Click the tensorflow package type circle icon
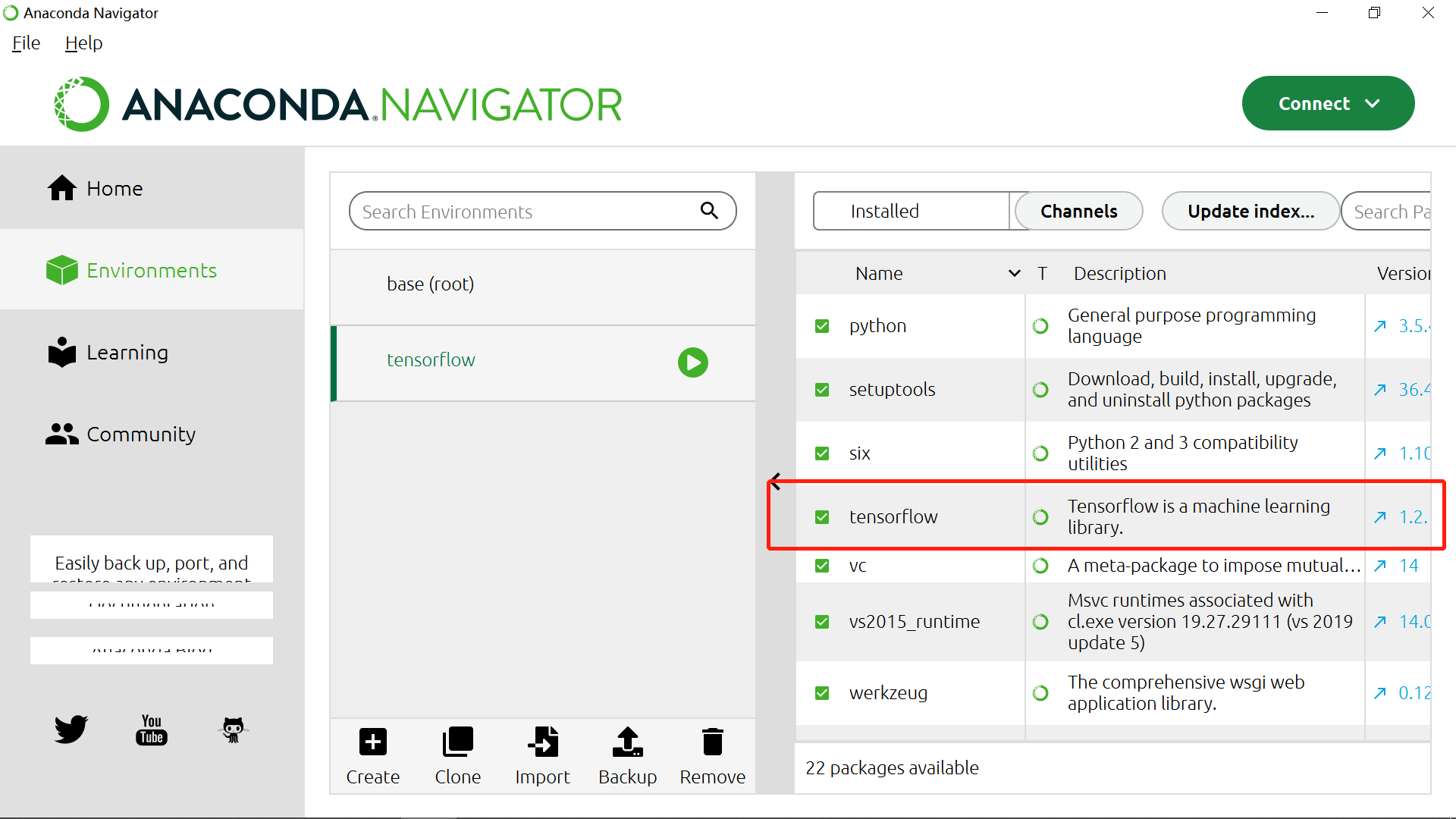Image resolution: width=1456 pixels, height=819 pixels. 1040,517
